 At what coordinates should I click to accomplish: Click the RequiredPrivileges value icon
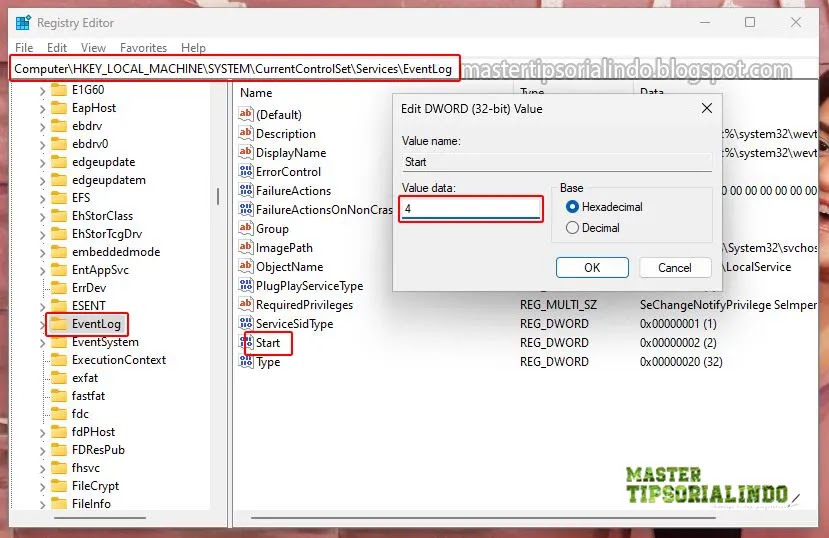coord(245,304)
